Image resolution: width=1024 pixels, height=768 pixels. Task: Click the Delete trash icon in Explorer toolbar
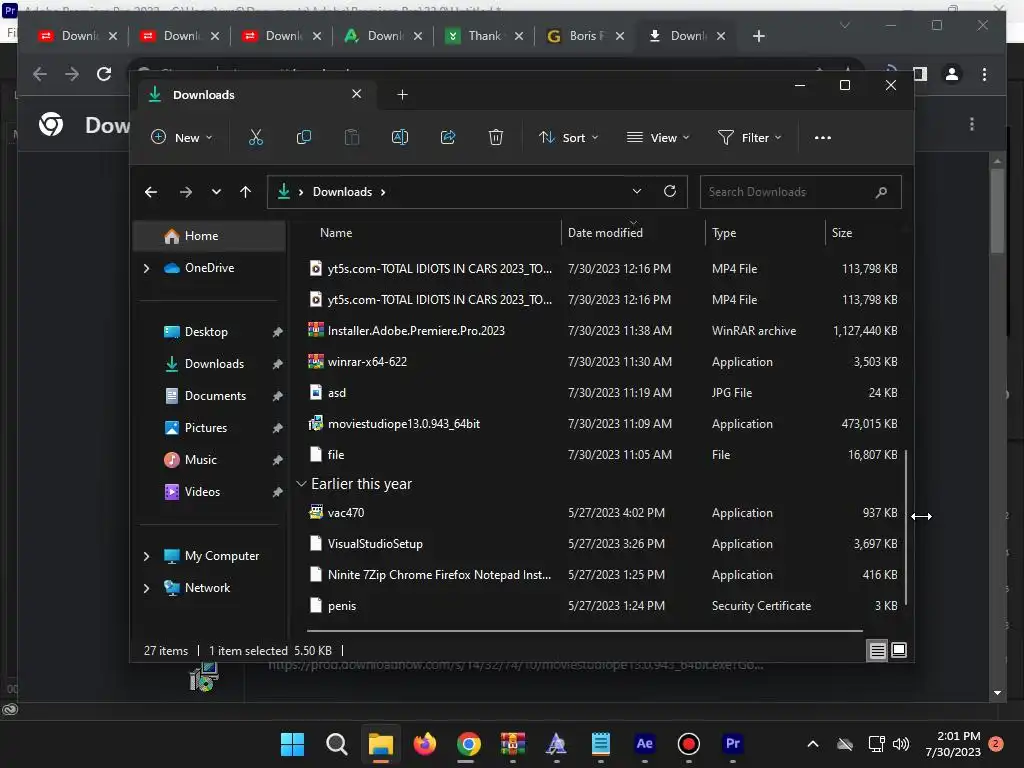496,137
